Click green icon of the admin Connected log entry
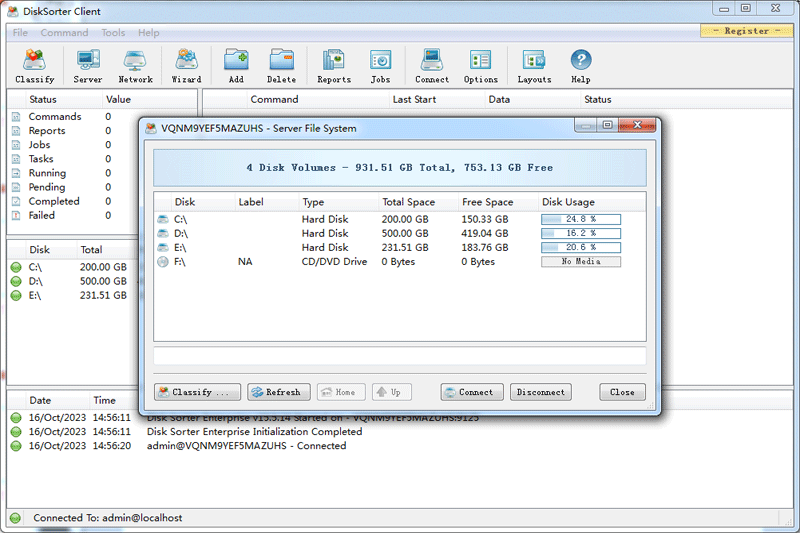 tap(16, 446)
